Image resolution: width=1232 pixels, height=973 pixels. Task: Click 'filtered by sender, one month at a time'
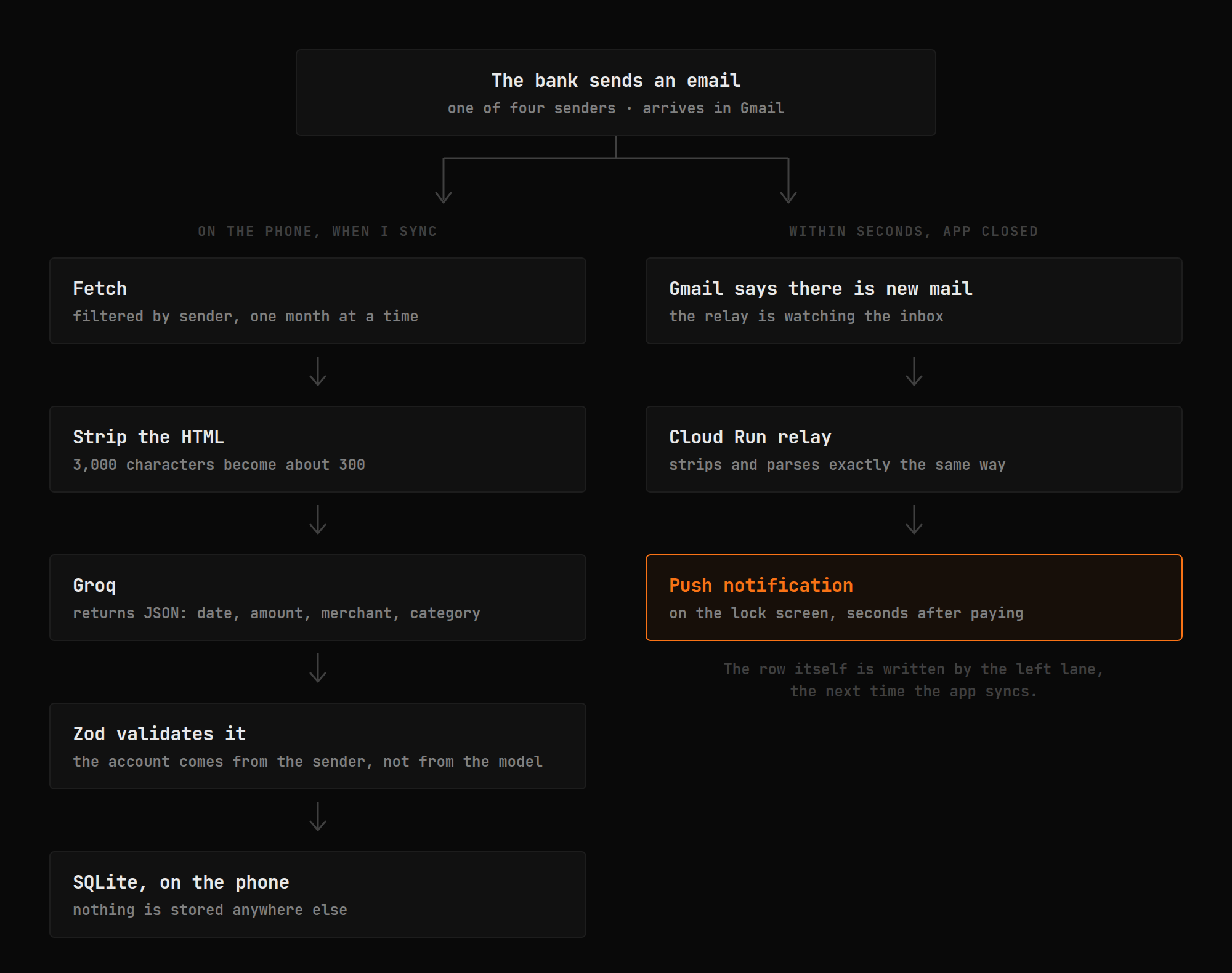point(246,317)
